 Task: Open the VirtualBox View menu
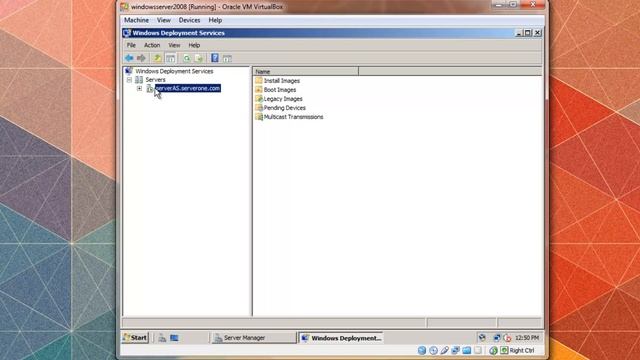(164, 20)
